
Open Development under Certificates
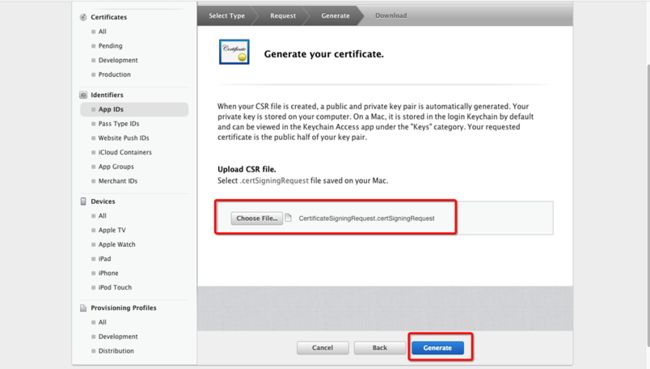click(x=118, y=60)
